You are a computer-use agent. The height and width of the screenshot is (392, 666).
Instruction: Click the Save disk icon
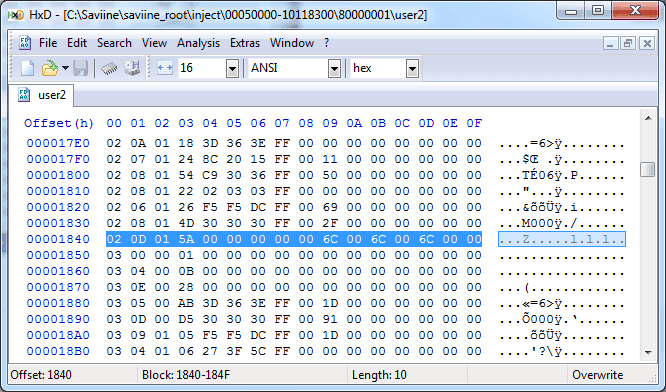[x=80, y=68]
